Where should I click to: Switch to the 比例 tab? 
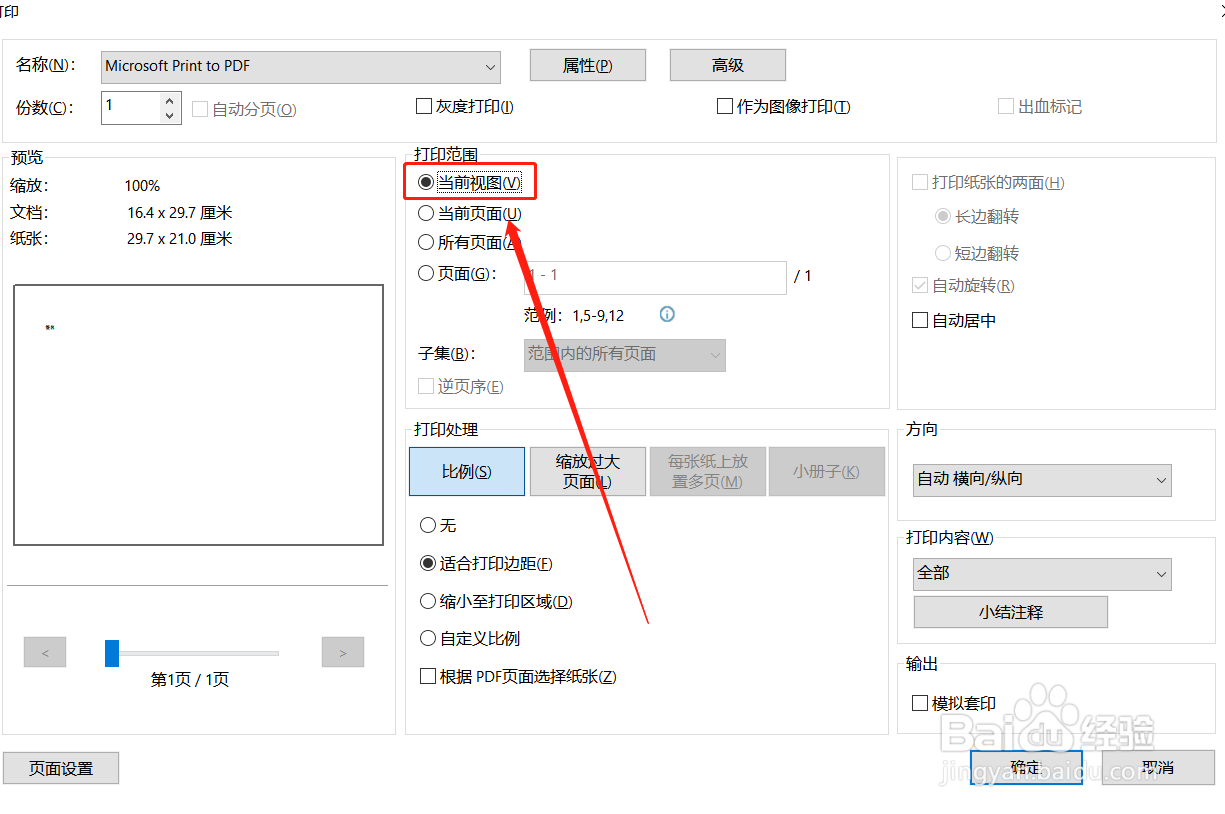pyautogui.click(x=466, y=471)
